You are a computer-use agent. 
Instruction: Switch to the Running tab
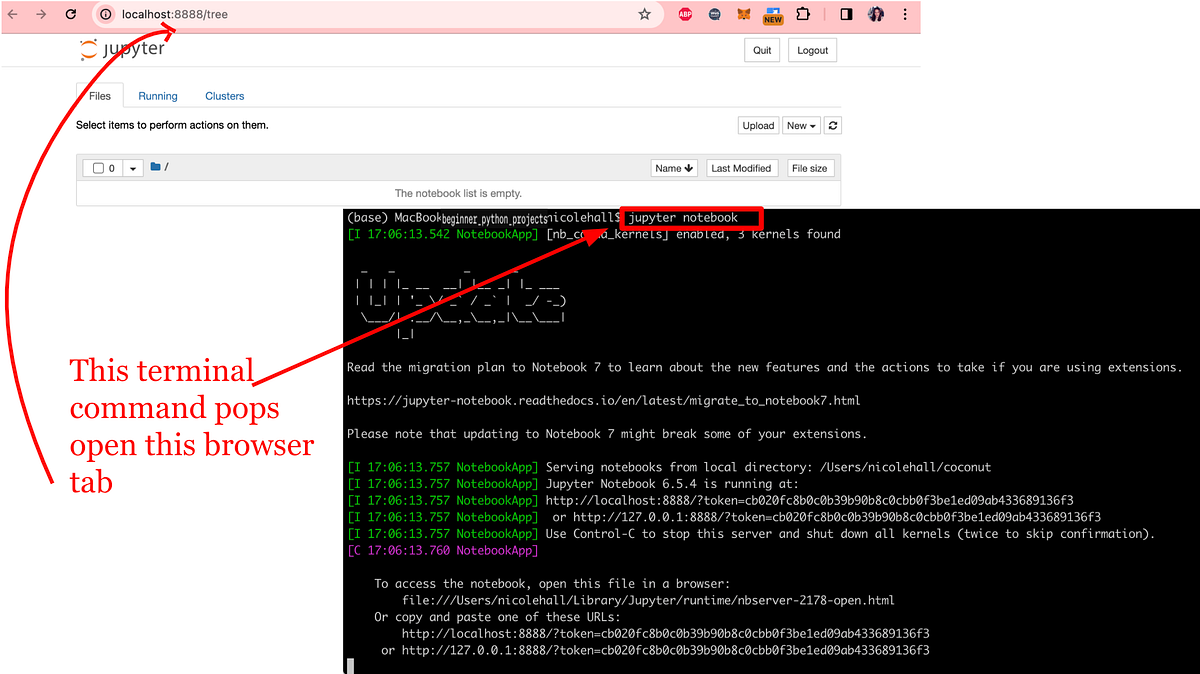point(157,95)
